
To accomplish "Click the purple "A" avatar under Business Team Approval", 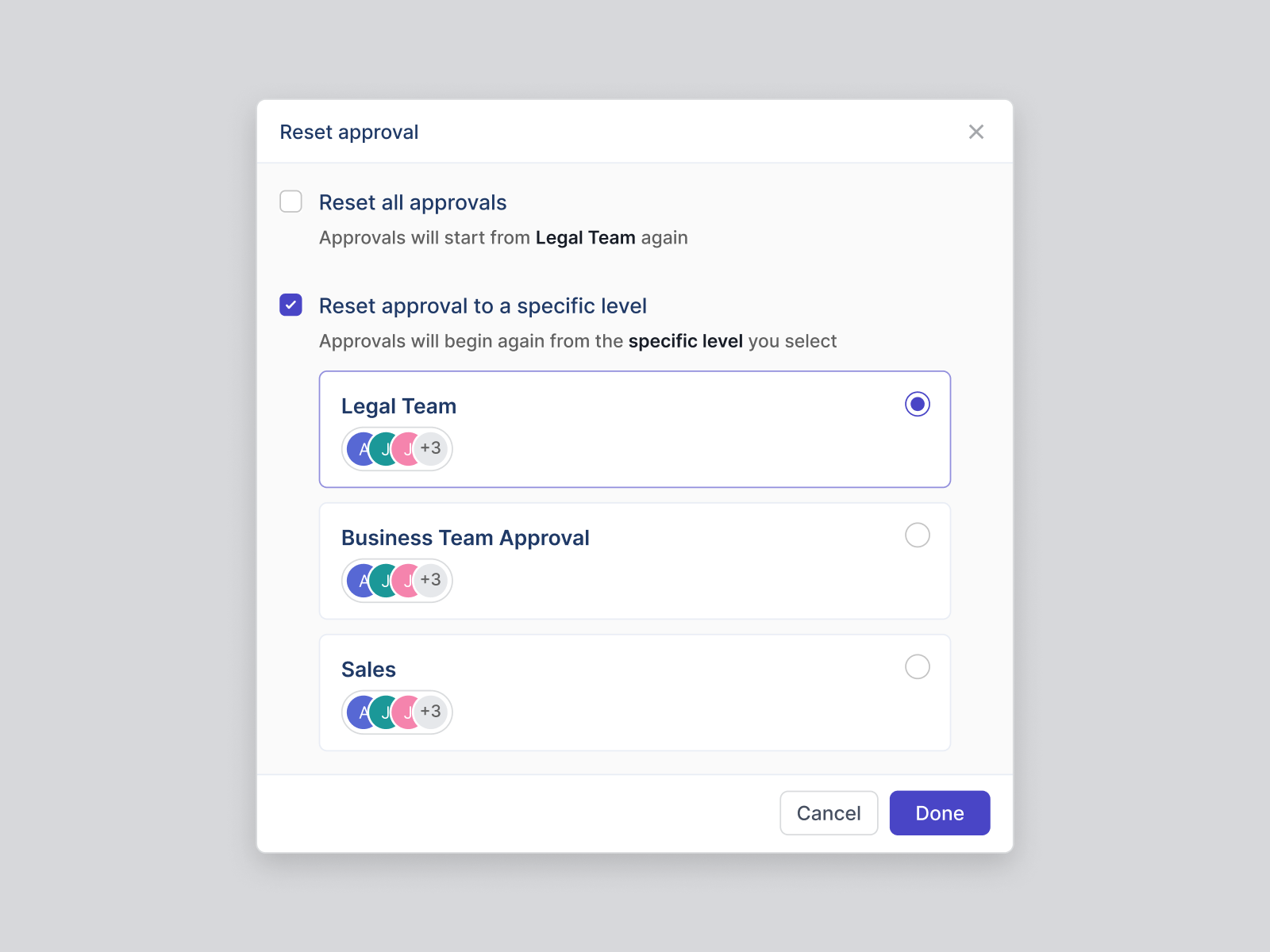I will 362,580.
